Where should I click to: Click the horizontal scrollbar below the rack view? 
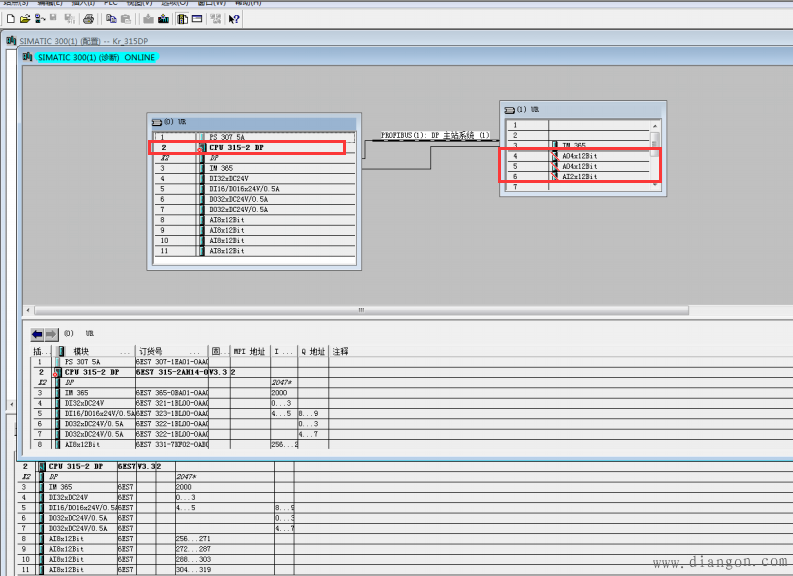point(360,311)
